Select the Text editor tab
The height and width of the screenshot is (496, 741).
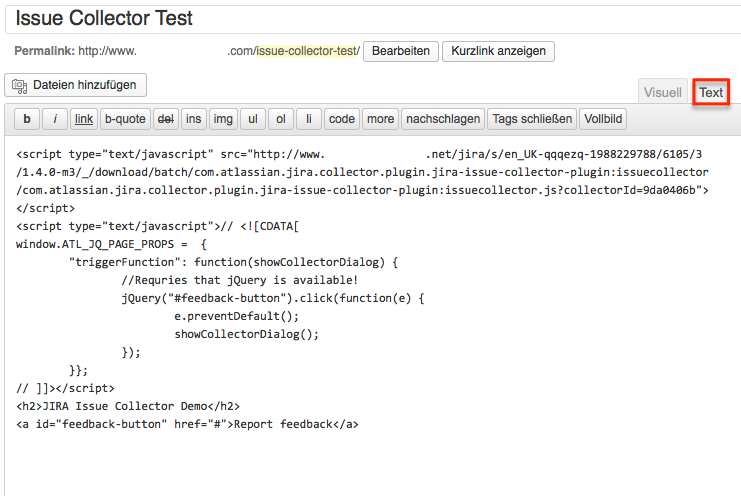pyautogui.click(x=711, y=92)
